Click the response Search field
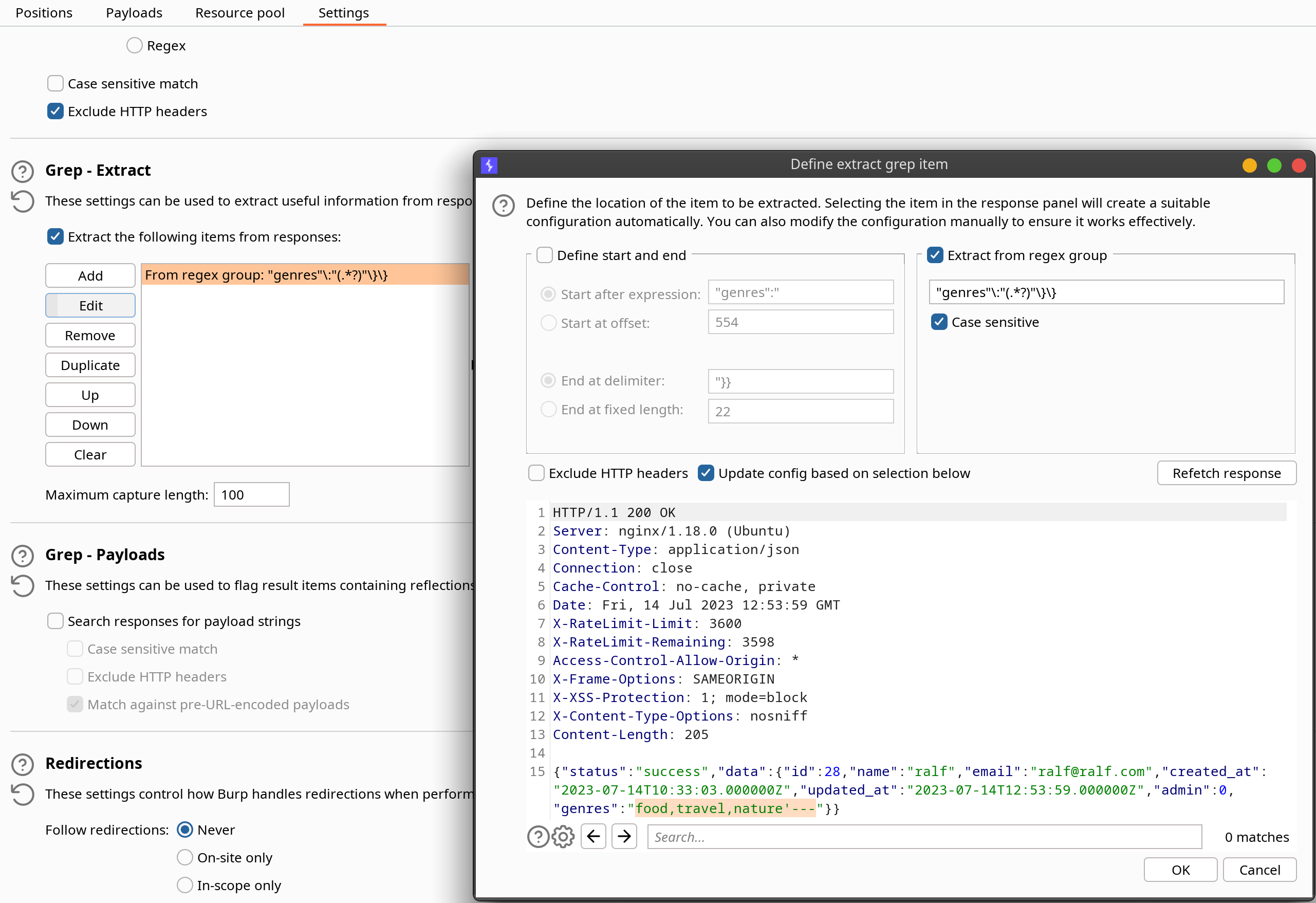The width and height of the screenshot is (1316, 903). pyautogui.click(x=924, y=837)
